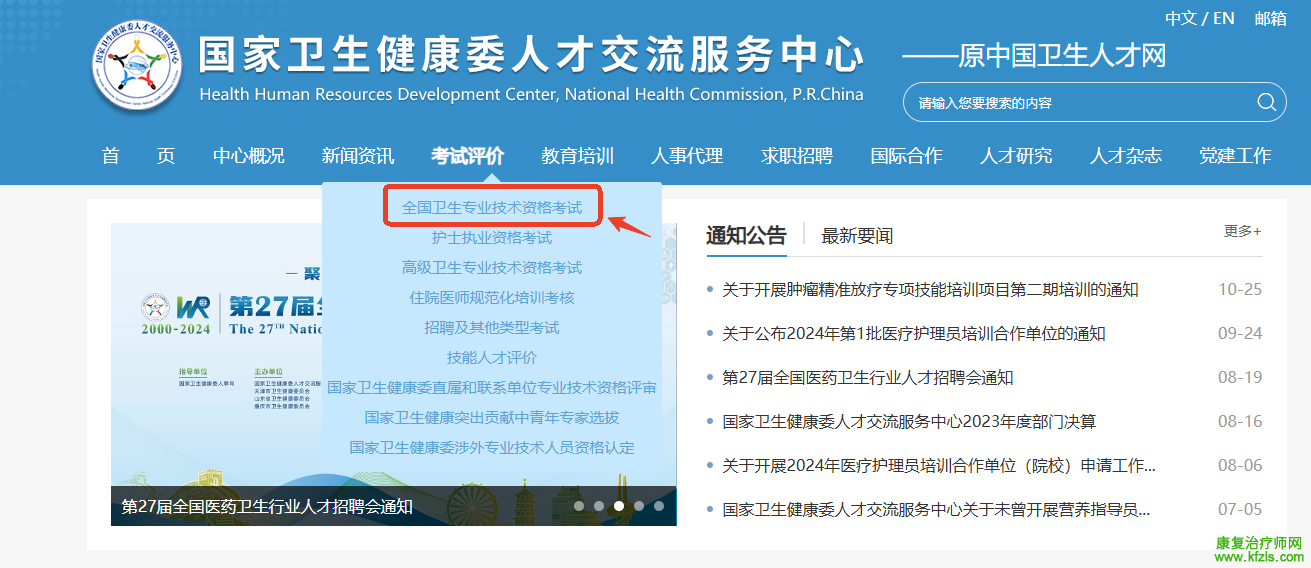Image resolution: width=1311 pixels, height=568 pixels.
Task: Open the 教育培训 navigation menu
Action: coord(577,156)
